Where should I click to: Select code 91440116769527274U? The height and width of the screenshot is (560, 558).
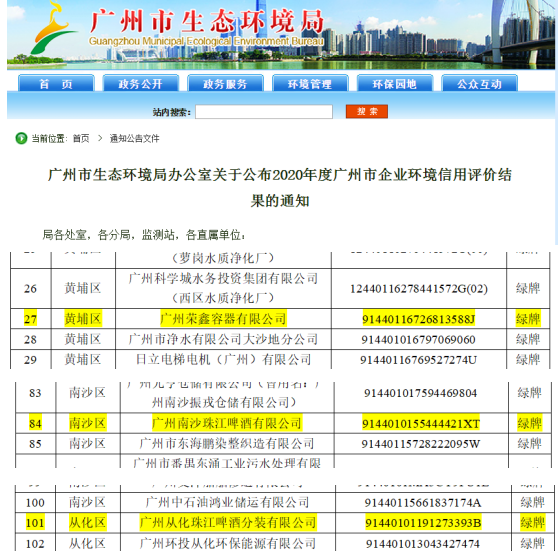tap(418, 360)
